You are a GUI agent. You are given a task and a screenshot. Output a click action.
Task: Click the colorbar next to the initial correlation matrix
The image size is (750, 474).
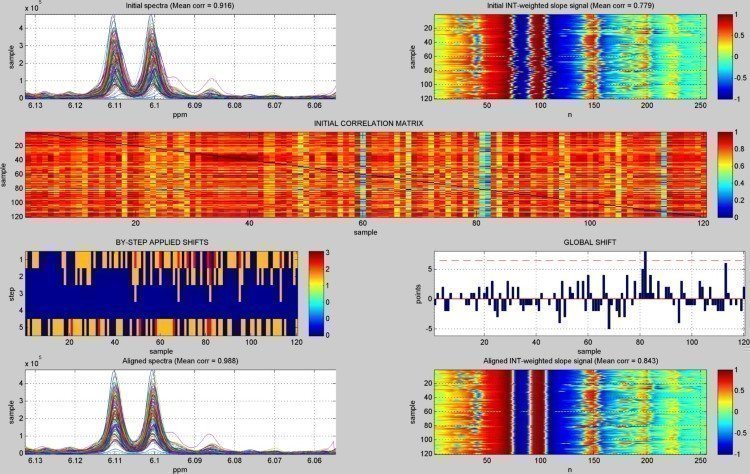tap(723, 173)
